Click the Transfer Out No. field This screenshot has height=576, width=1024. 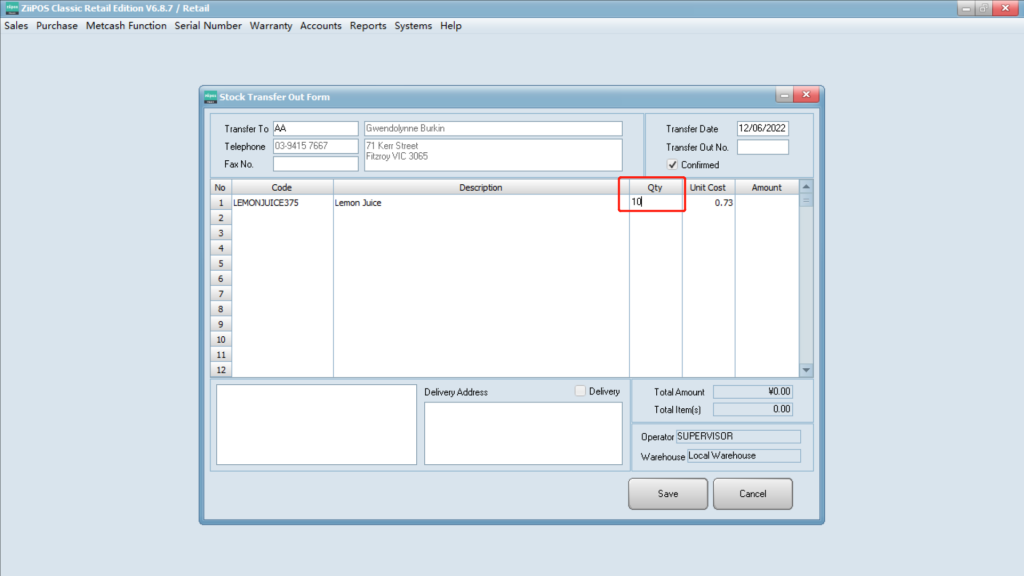pos(762,147)
